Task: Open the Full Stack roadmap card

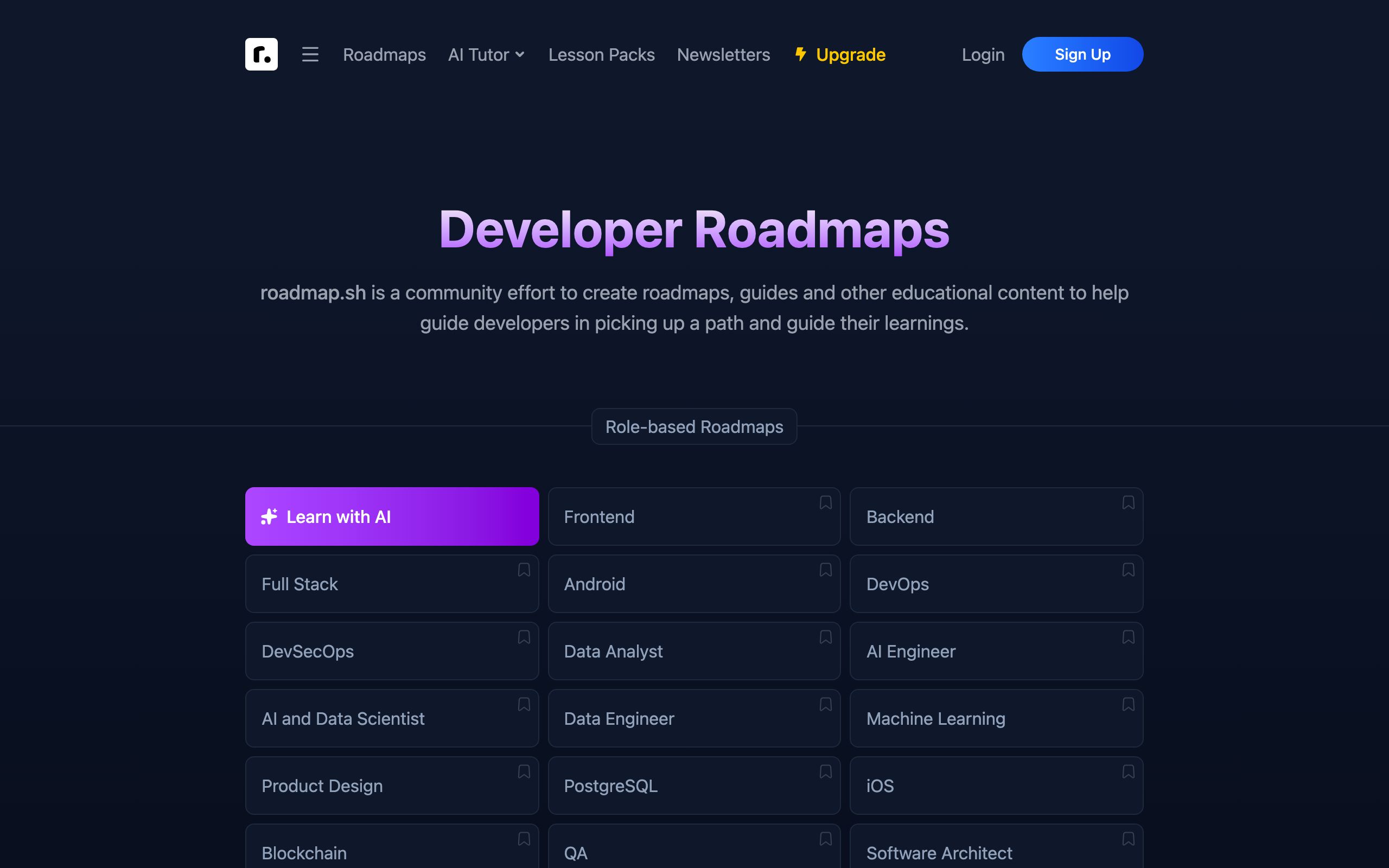Action: [x=392, y=583]
